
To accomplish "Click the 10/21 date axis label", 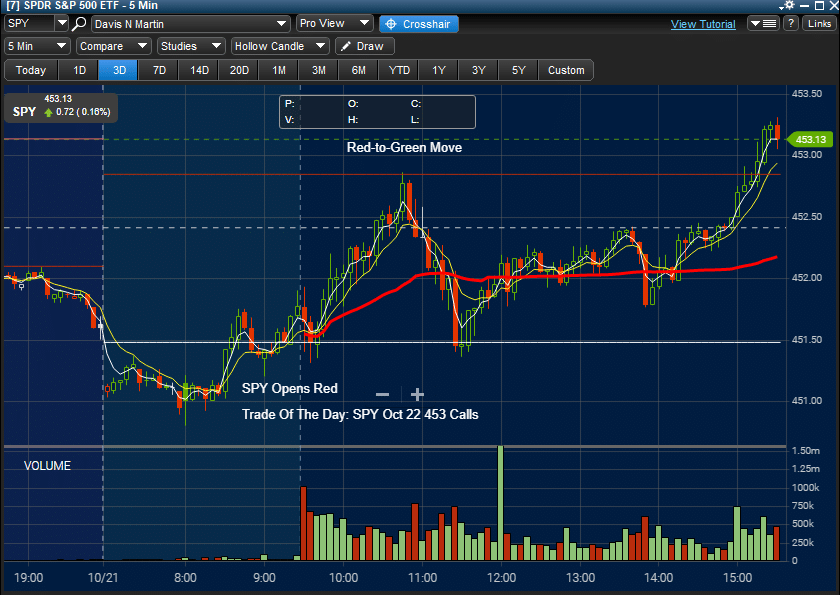I will click(103, 578).
